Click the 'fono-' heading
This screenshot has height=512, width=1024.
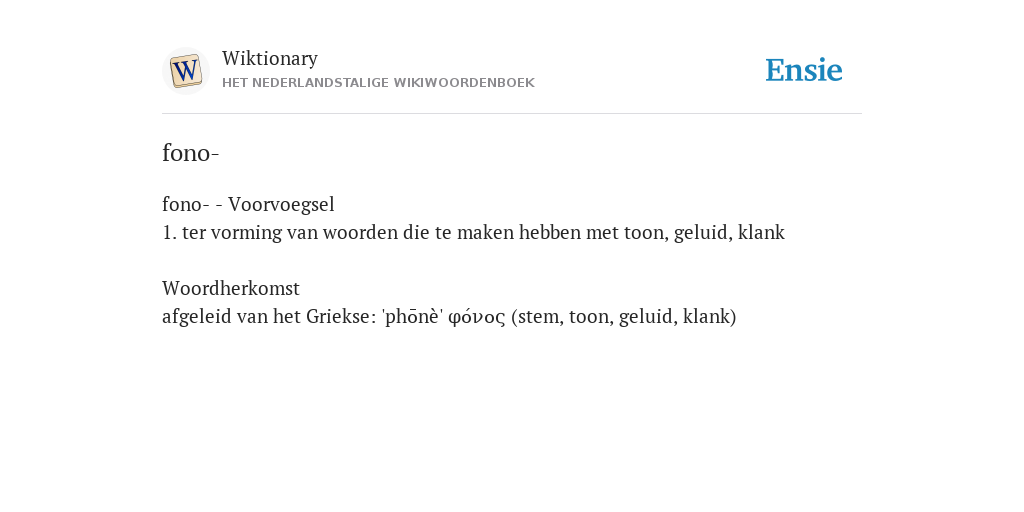pos(191,153)
